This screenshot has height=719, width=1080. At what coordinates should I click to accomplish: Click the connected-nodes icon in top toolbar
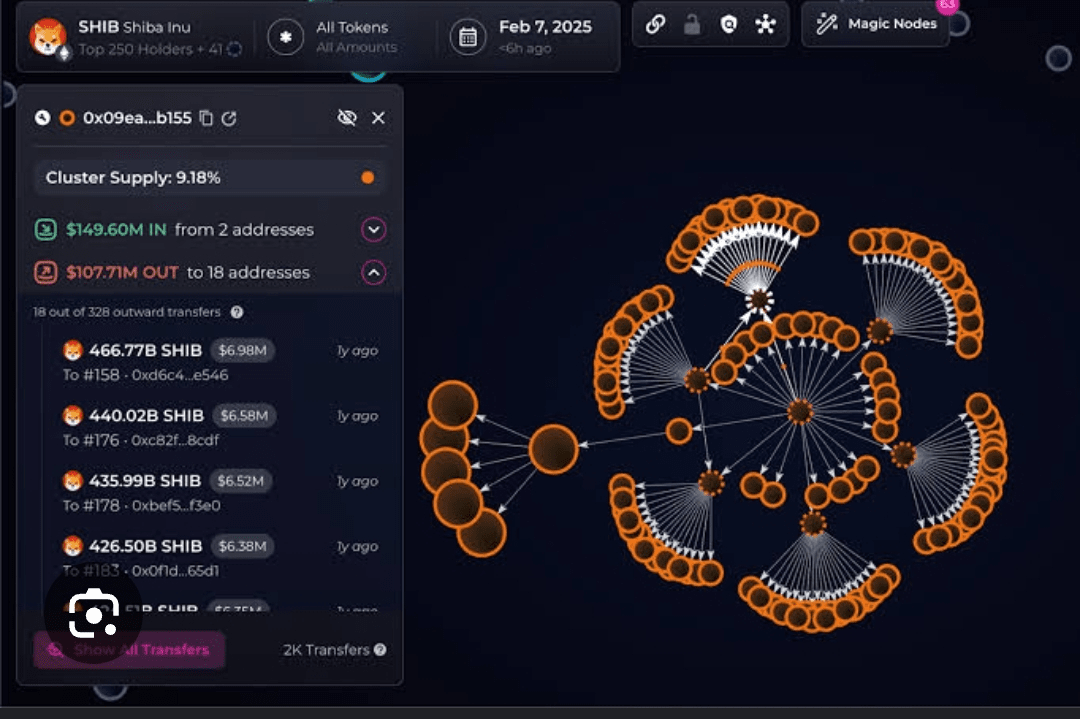(765, 25)
